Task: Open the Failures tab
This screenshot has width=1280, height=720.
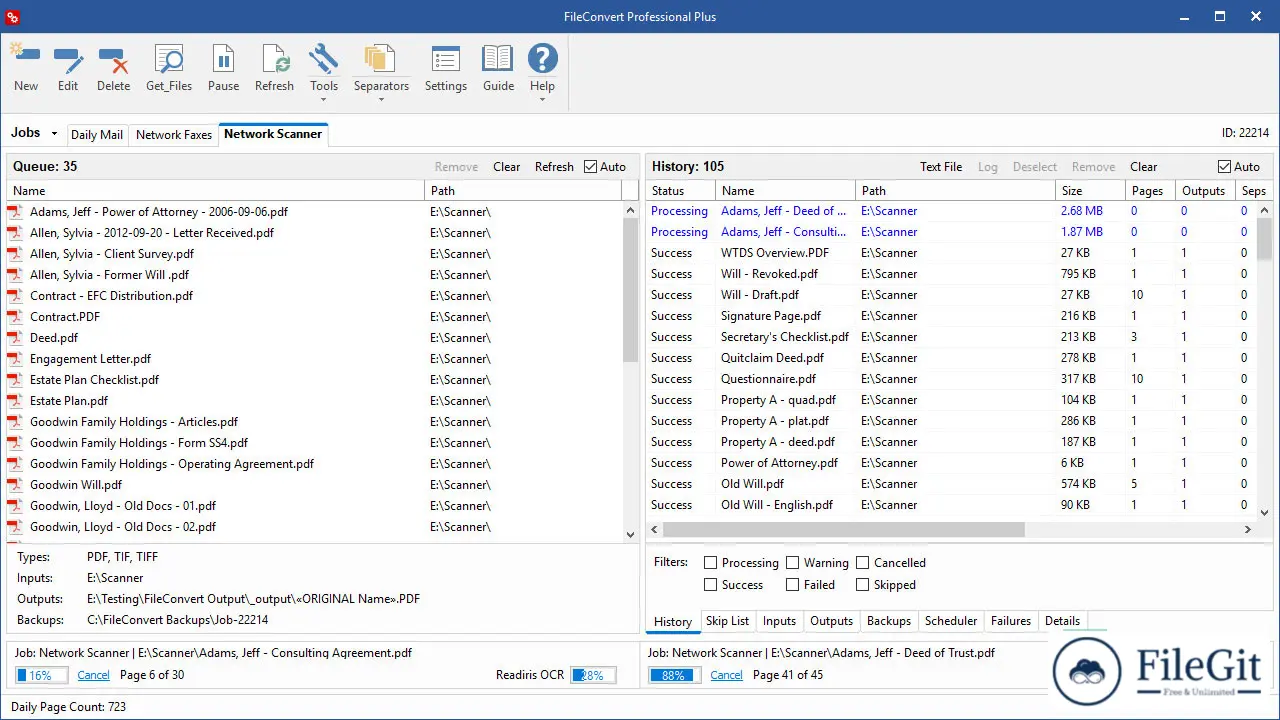Action: [x=1011, y=621]
